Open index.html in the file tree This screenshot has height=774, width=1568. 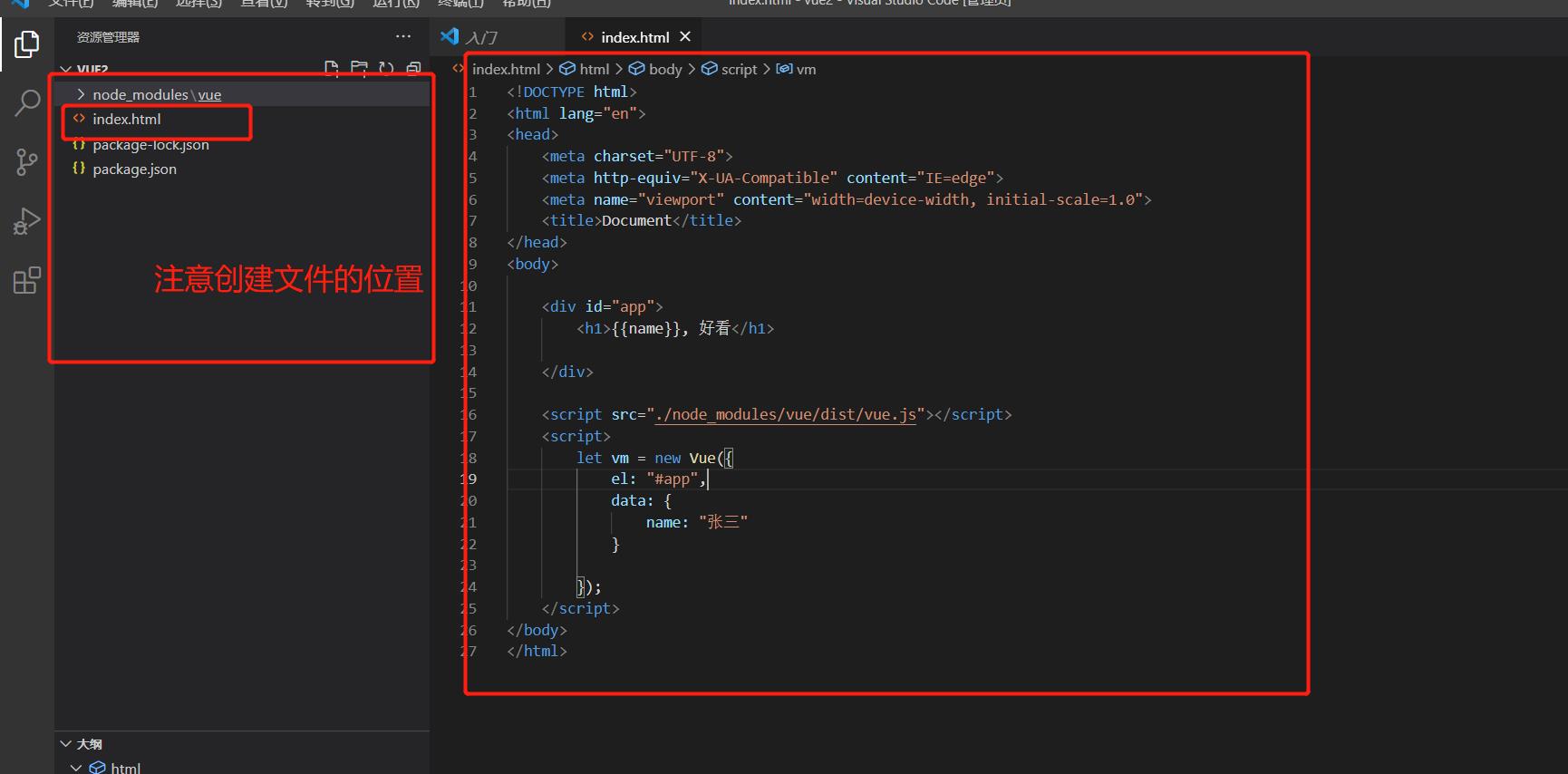coord(242,119)
